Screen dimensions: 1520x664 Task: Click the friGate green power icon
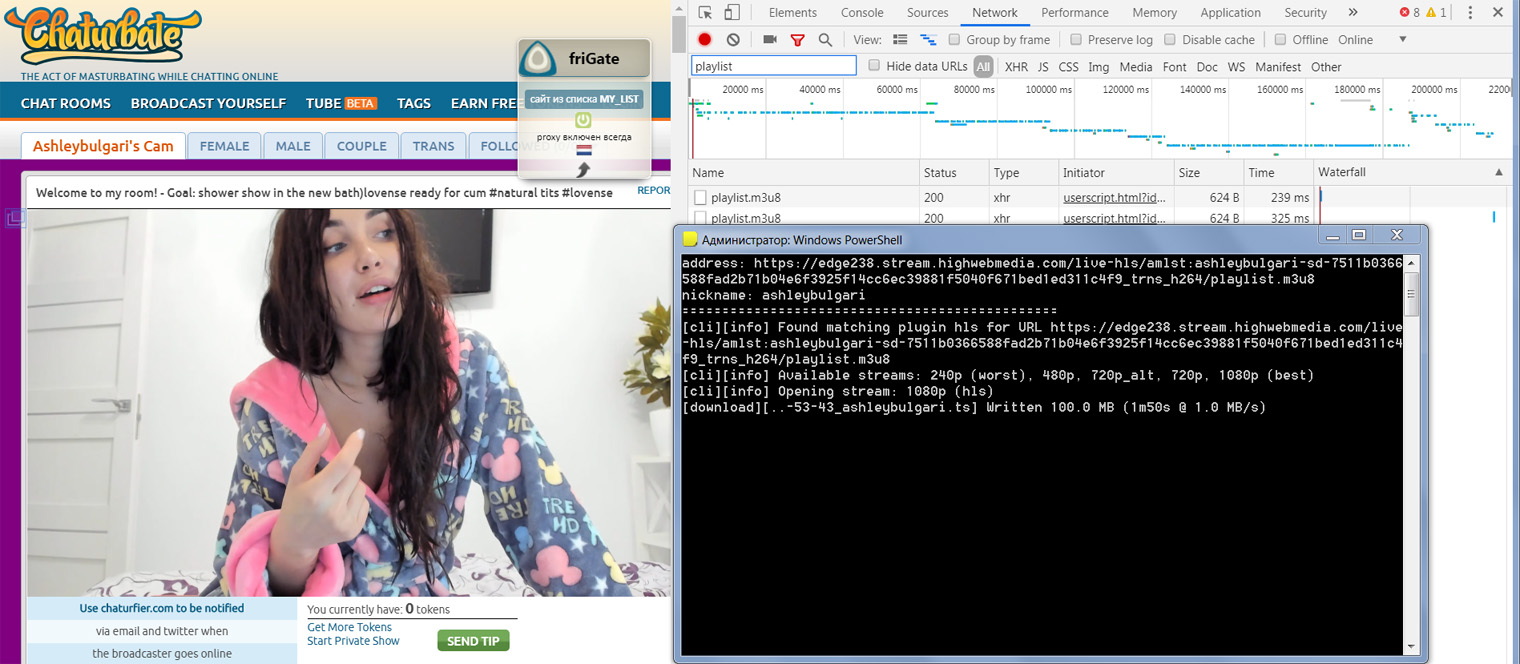pyautogui.click(x=584, y=120)
